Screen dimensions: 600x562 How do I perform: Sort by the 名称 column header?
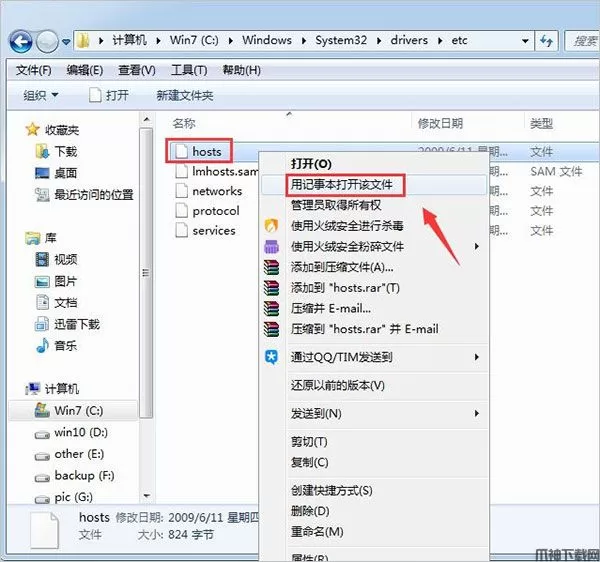[x=184, y=123]
